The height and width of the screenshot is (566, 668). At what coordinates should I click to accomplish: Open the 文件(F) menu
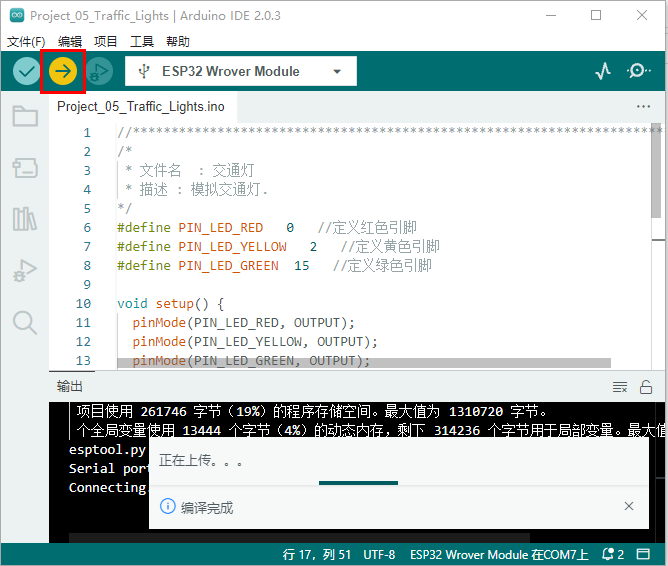[x=26, y=41]
